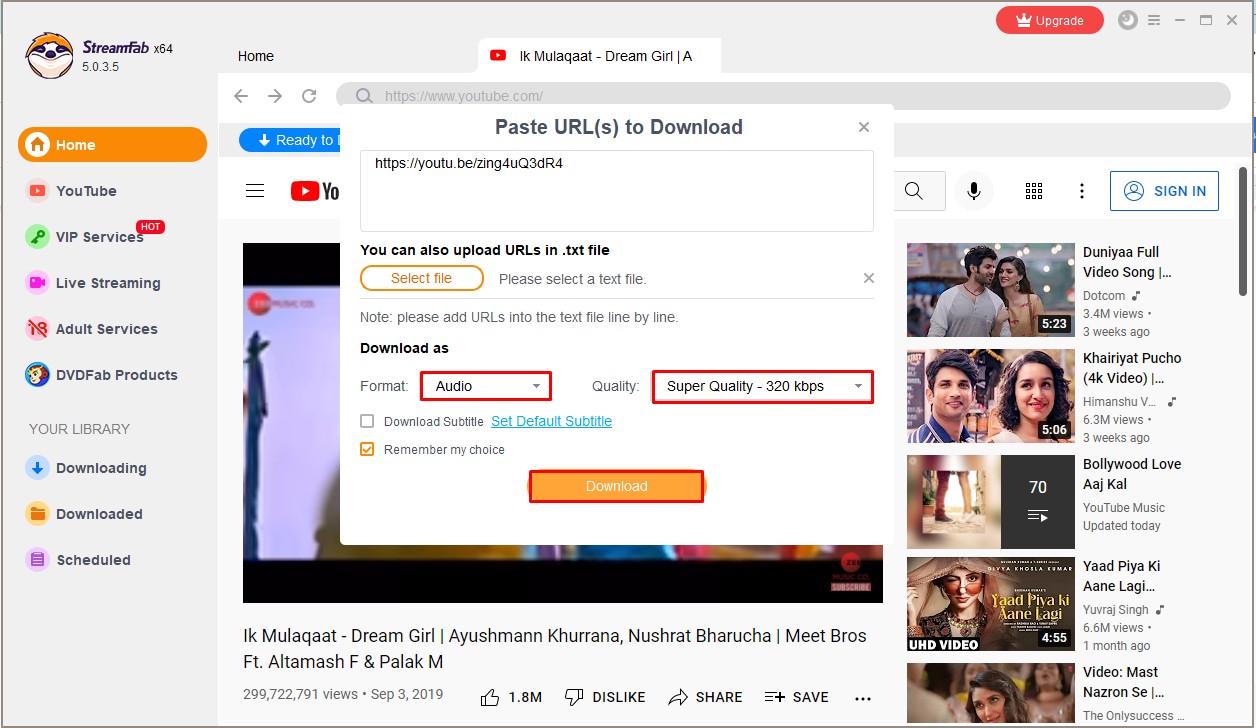Image resolution: width=1256 pixels, height=728 pixels.
Task: Enable the Download Subtitle checkbox
Action: tap(368, 421)
